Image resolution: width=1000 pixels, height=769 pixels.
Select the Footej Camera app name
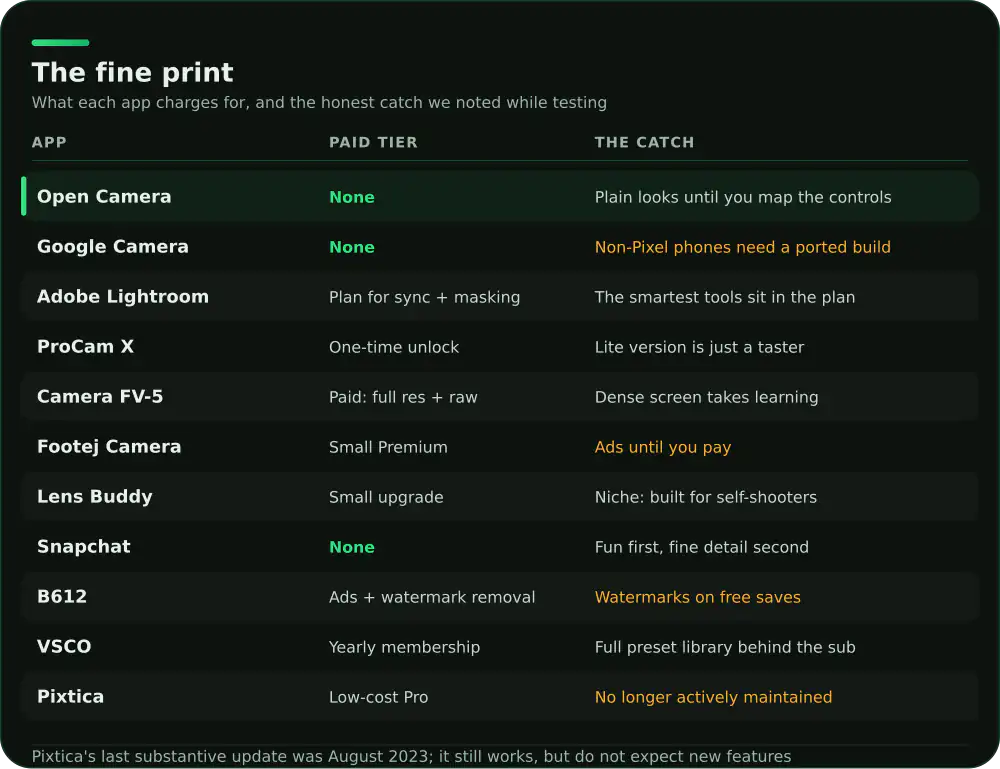click(109, 446)
